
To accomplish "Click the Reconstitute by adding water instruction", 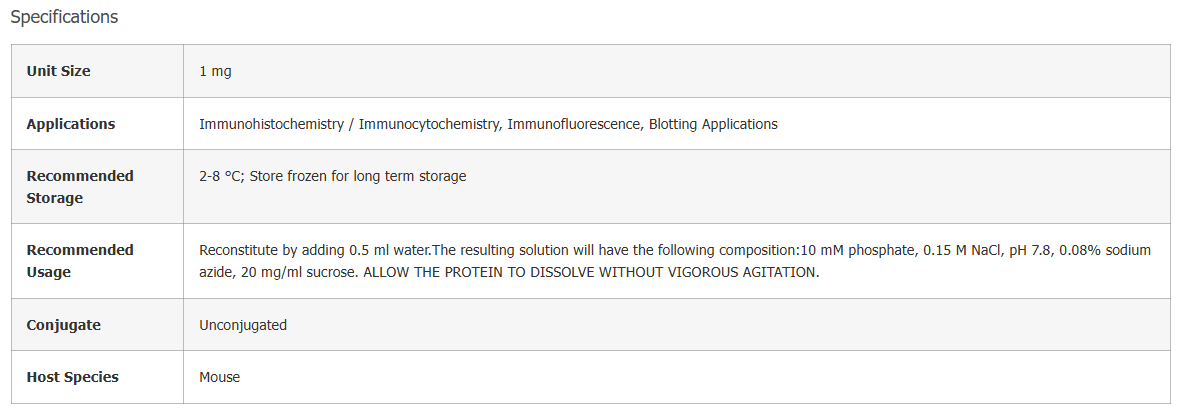I will [x=315, y=250].
